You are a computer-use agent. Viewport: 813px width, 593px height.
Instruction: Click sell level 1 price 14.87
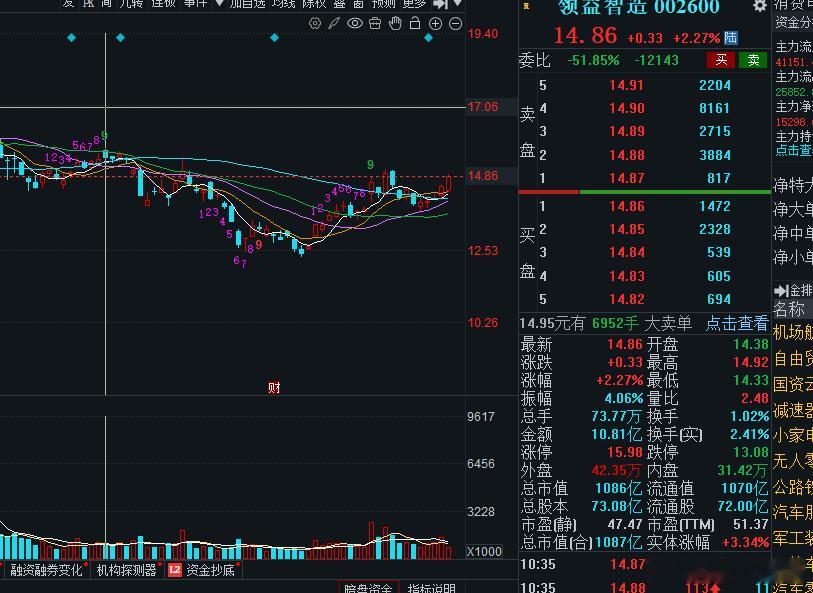[x=627, y=178]
